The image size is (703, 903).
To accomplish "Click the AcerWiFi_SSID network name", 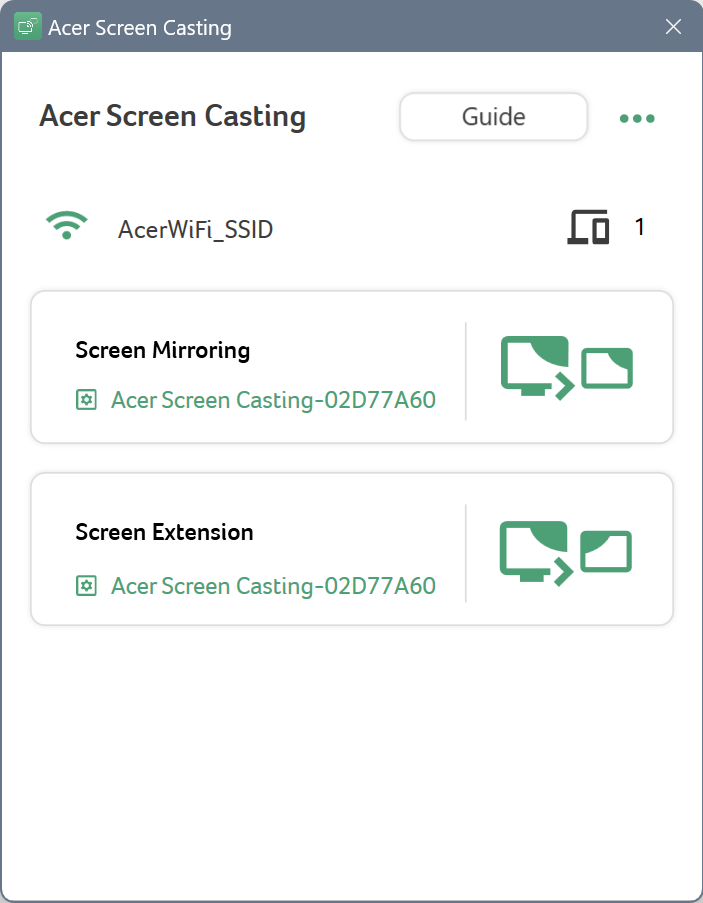I will [195, 229].
